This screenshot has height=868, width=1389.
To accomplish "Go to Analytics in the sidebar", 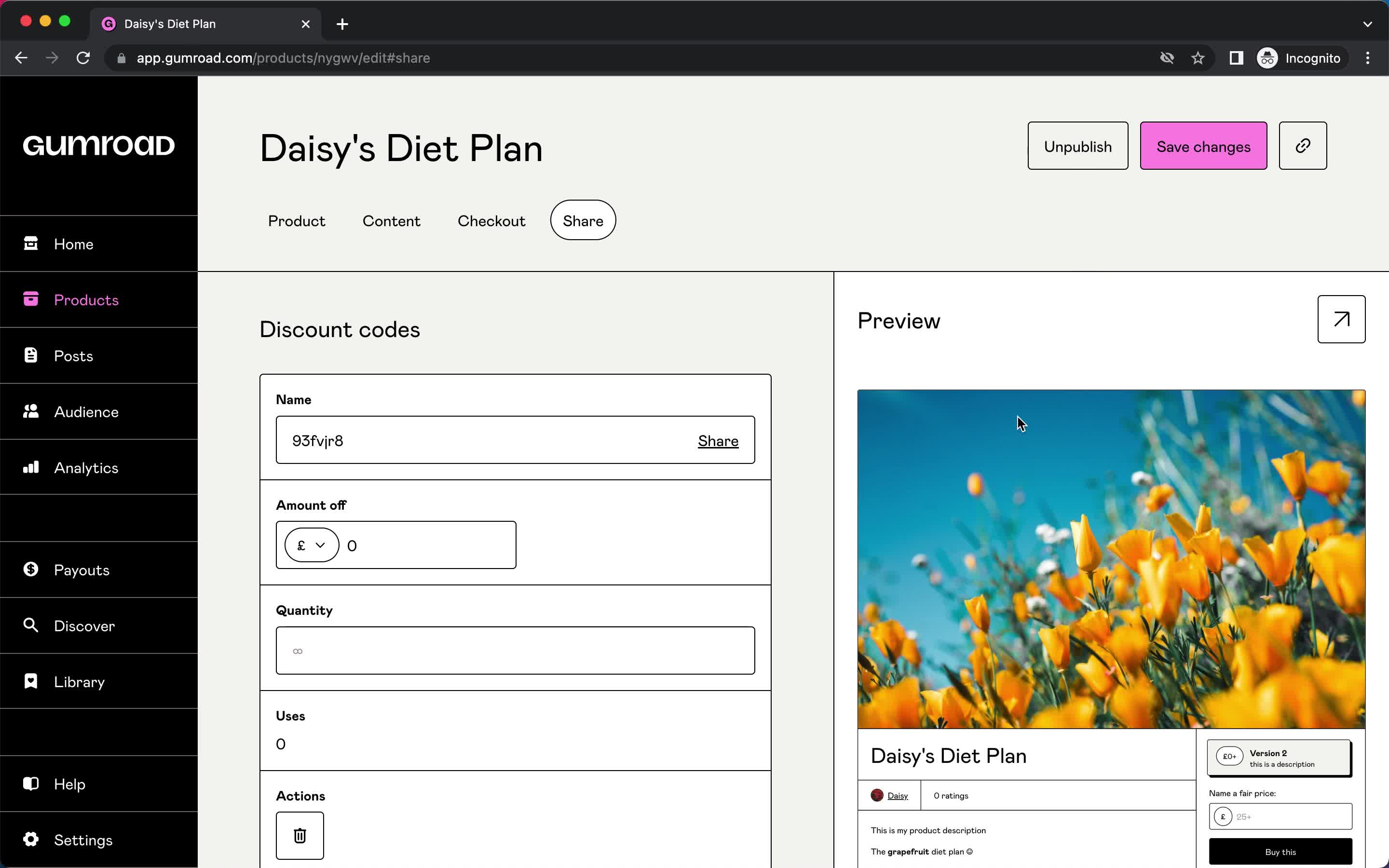I will click(99, 467).
